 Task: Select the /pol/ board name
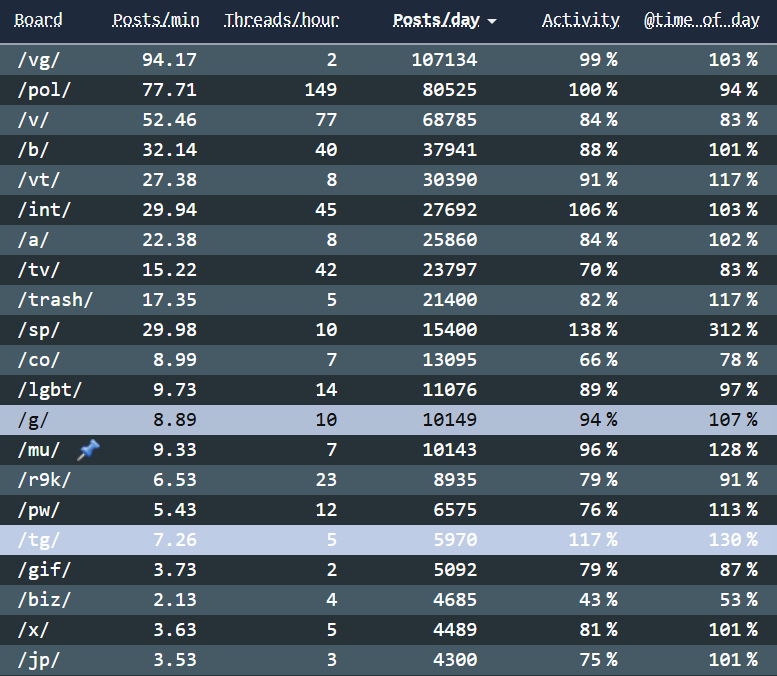click(44, 90)
